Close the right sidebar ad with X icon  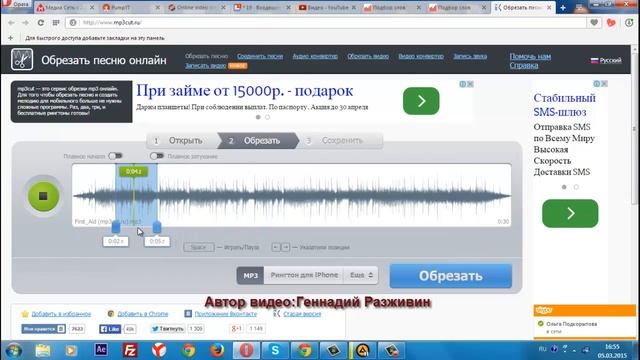tap(604, 84)
